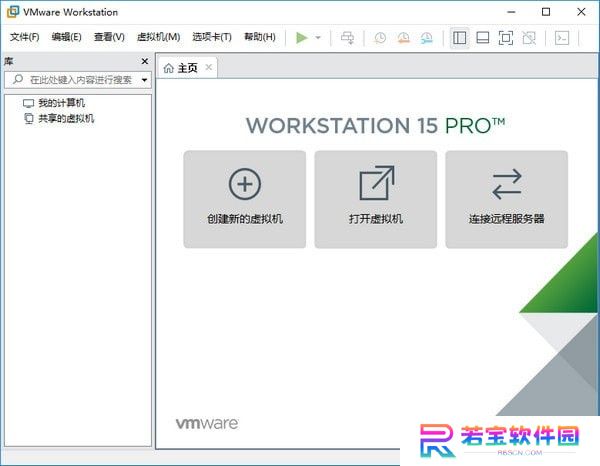The width and height of the screenshot is (600, 466).
Task: Open the 选项卡(T) menu
Action: coord(212,37)
